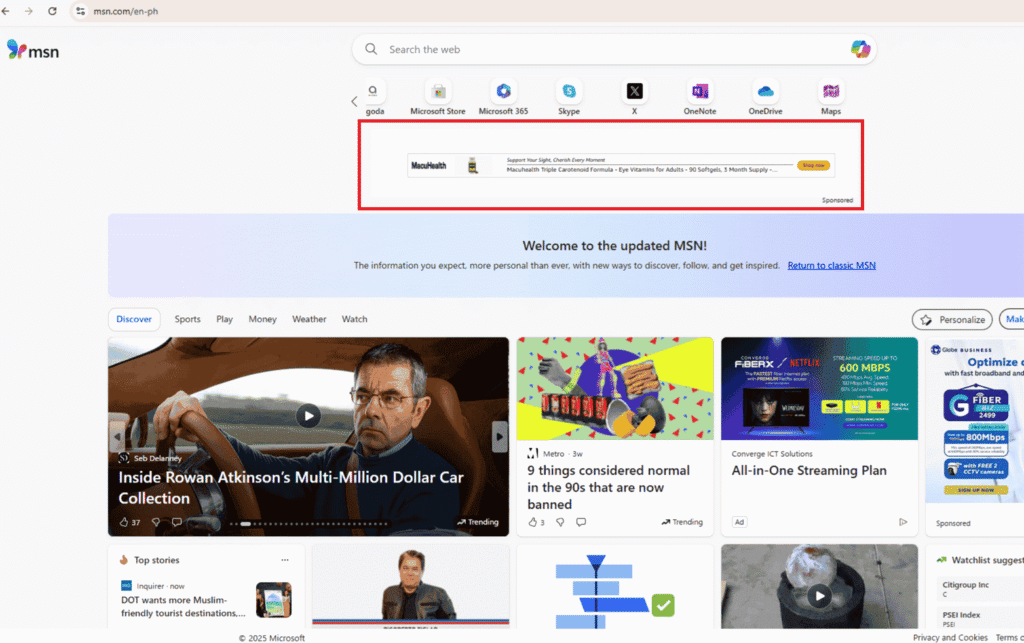
Task: Toggle the heart reaction on the Rowan Atkinson story
Action: (155, 521)
